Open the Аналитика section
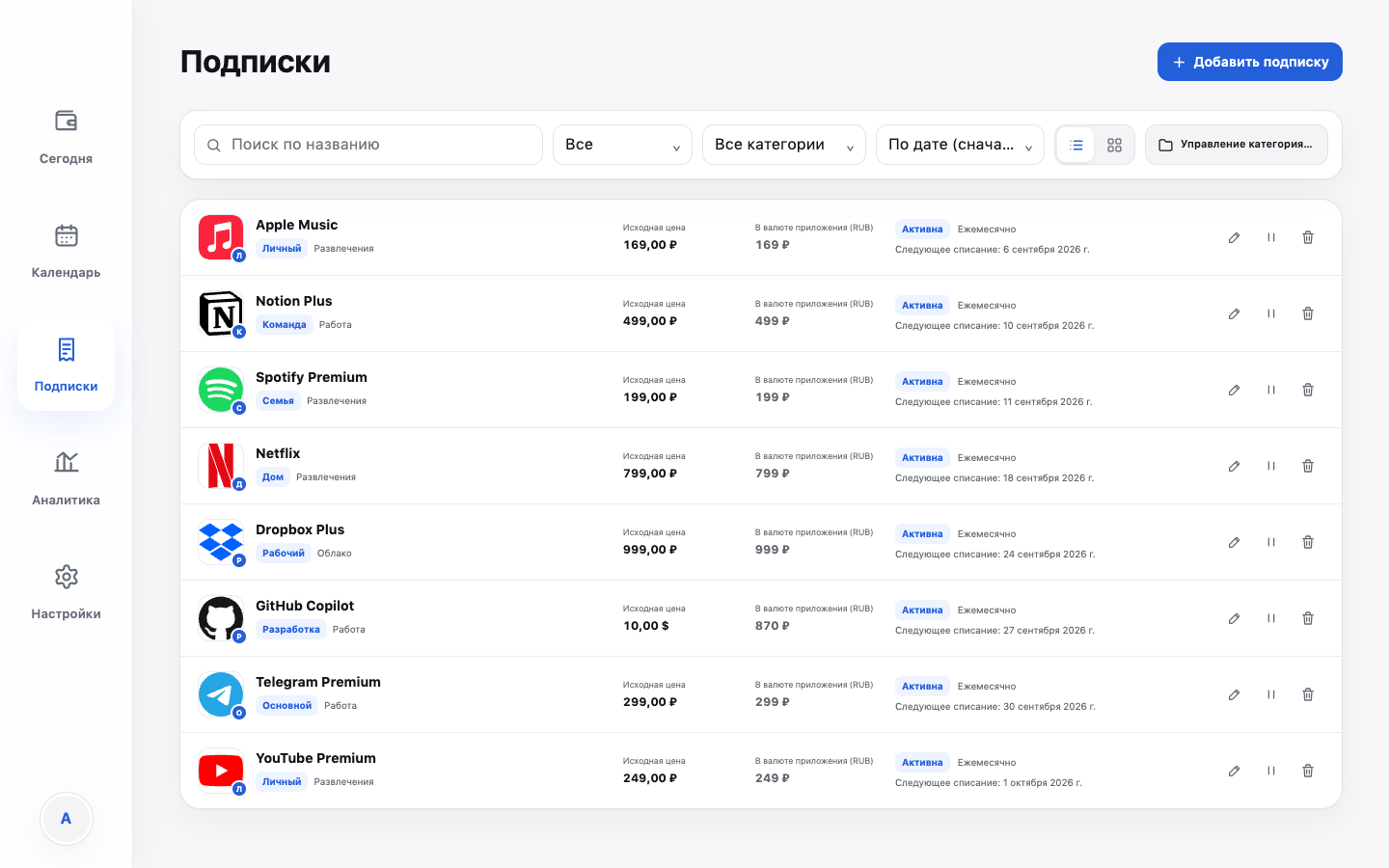This screenshot has height=868, width=1389. pyautogui.click(x=66, y=477)
